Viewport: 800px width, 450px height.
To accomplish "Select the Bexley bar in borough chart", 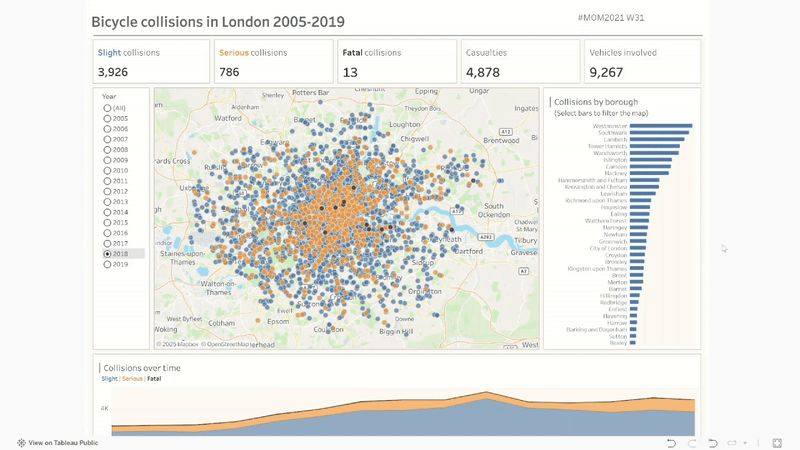I will (634, 343).
